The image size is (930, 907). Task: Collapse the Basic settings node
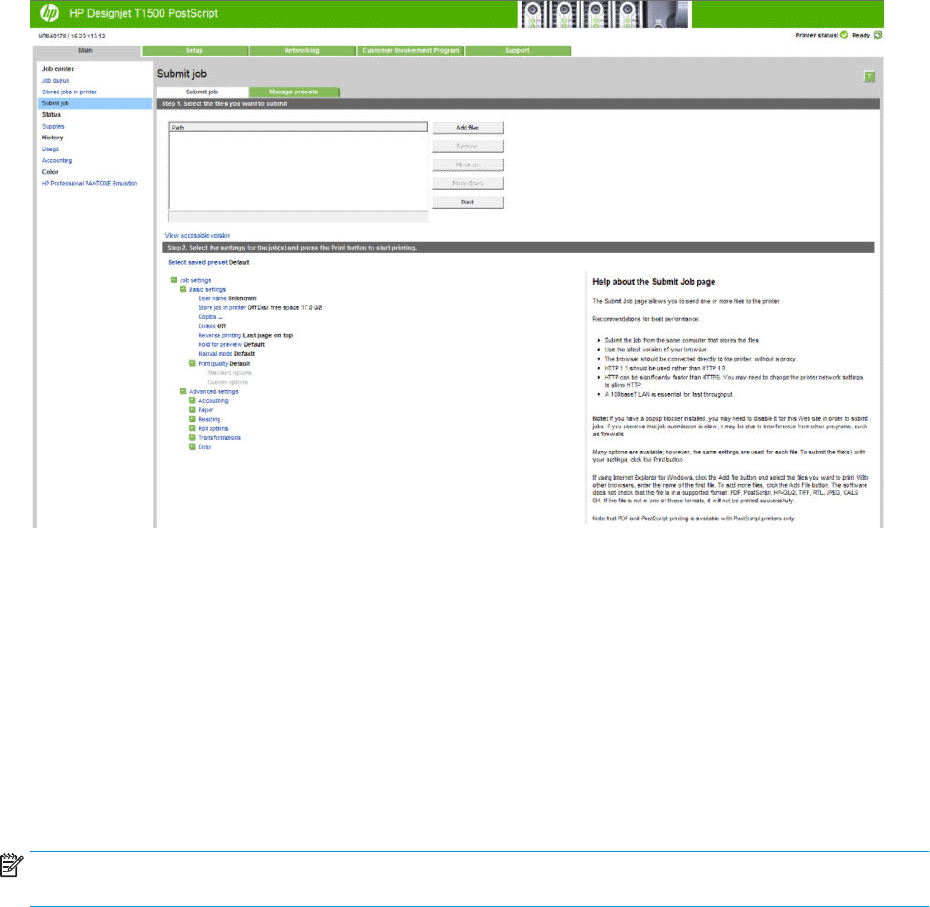[x=183, y=289]
